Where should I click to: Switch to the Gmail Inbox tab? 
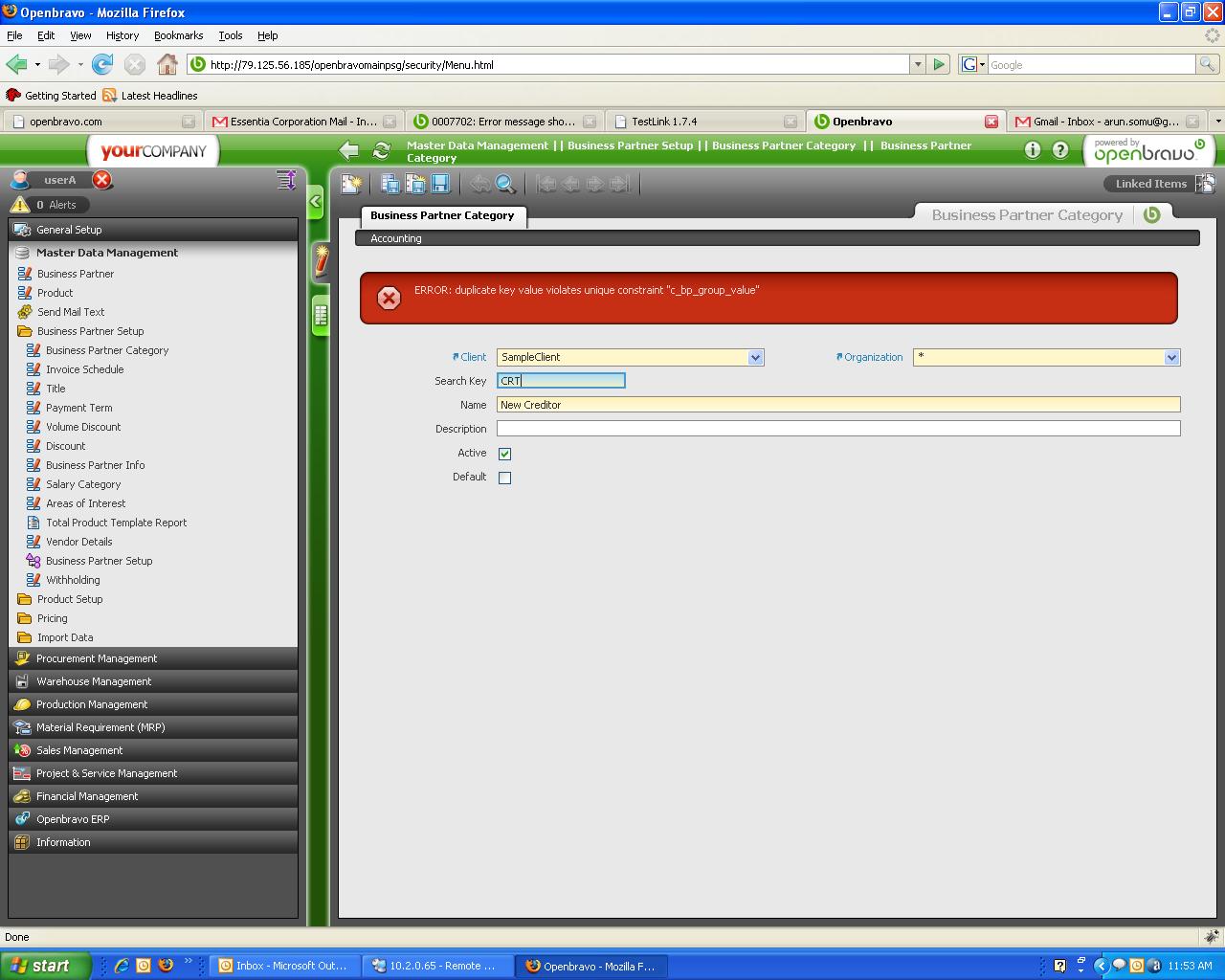pos(1107,122)
